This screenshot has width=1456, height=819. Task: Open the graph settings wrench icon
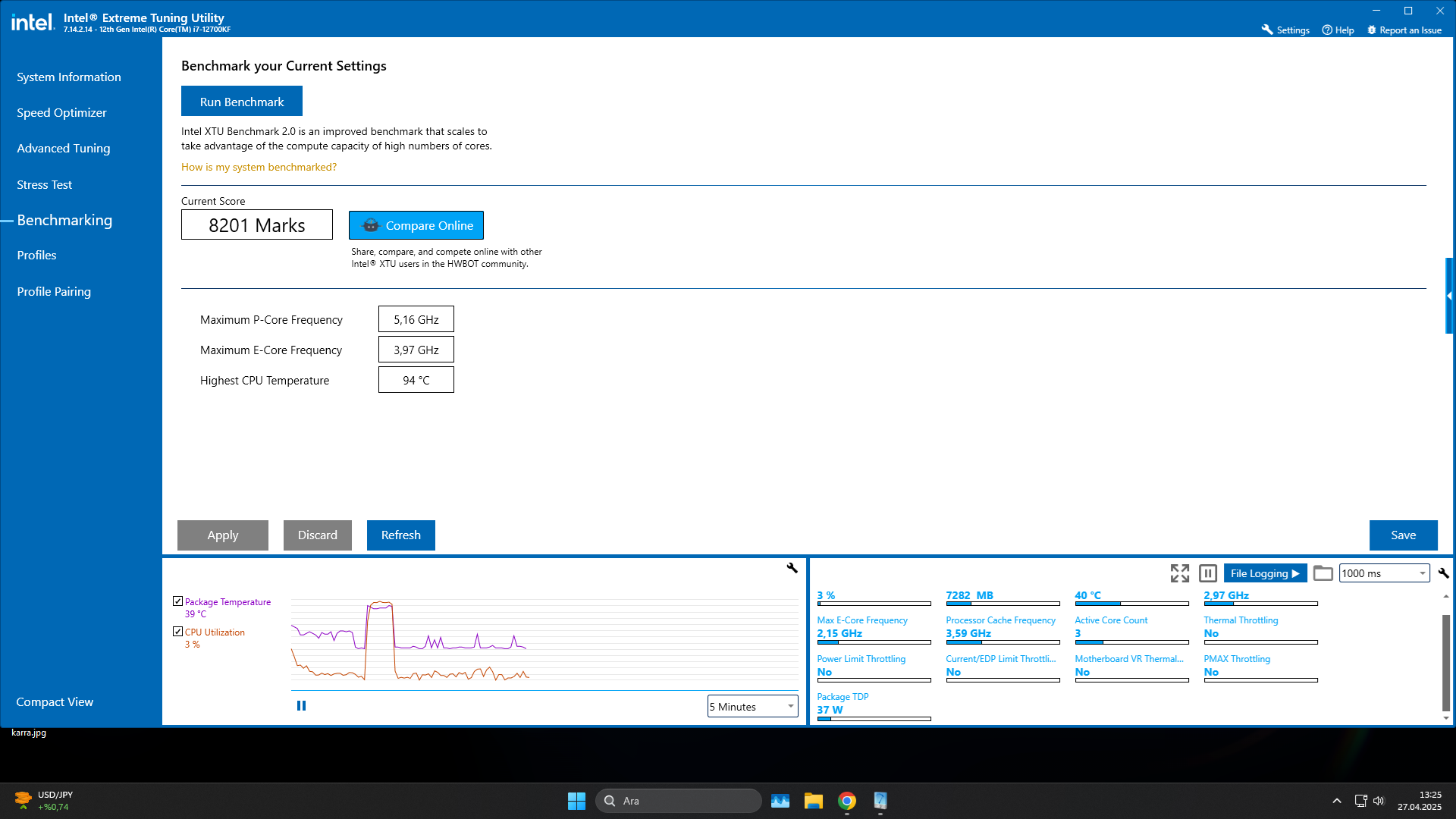point(792,568)
